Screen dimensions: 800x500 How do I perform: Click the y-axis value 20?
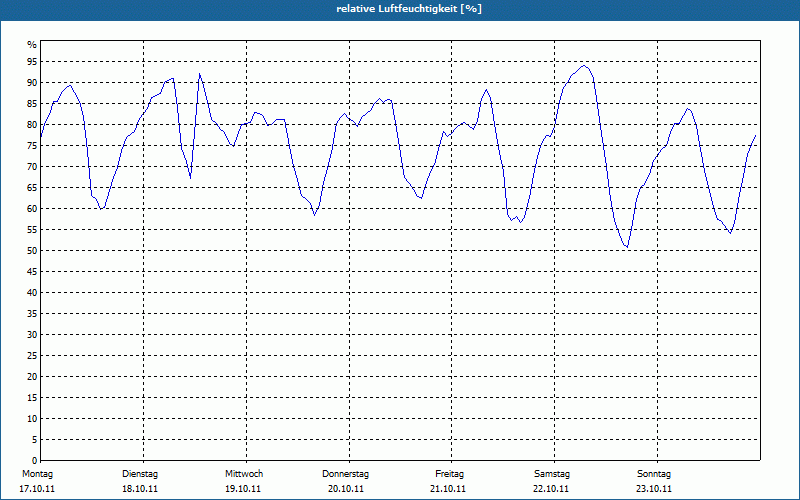(32, 377)
